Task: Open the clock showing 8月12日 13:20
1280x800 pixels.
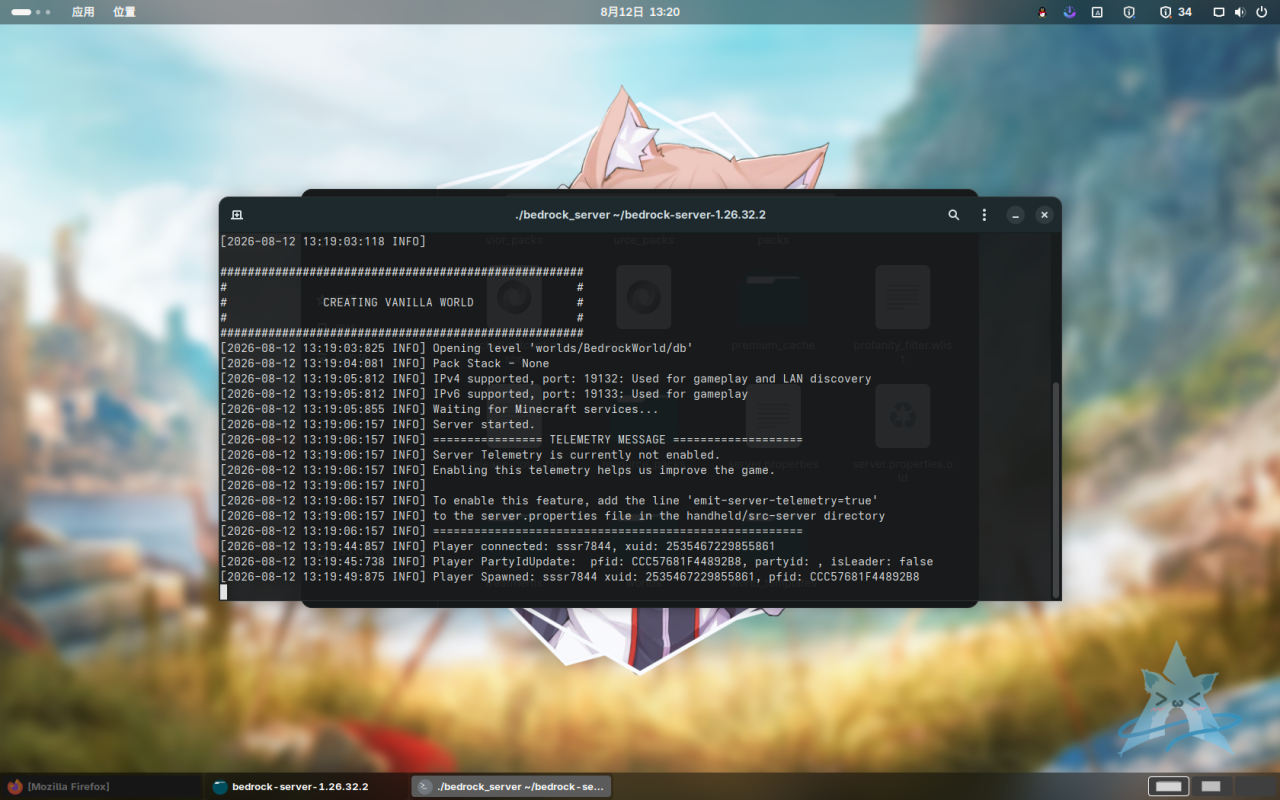Action: (640, 12)
